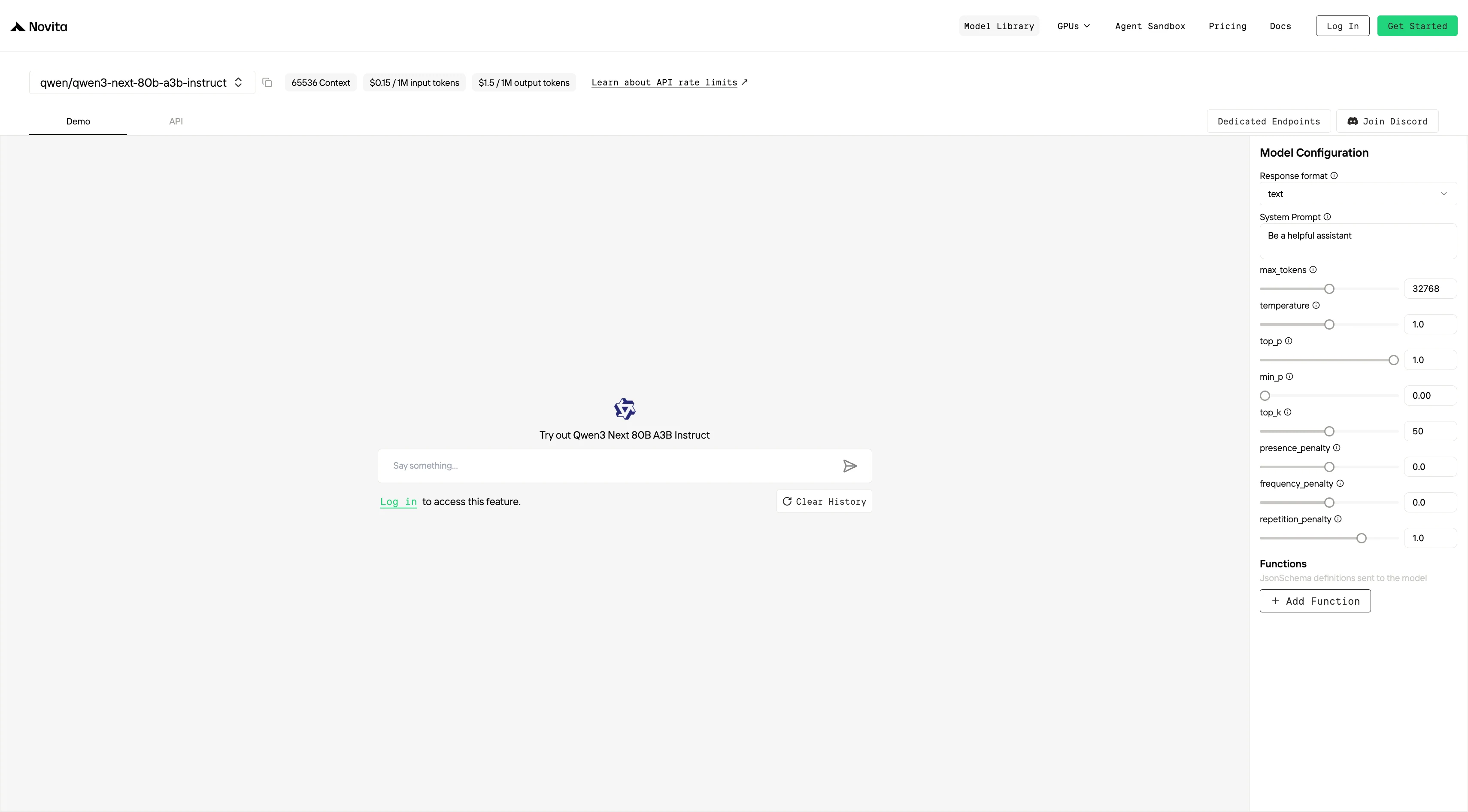Send the message with the arrow icon

click(x=850, y=466)
